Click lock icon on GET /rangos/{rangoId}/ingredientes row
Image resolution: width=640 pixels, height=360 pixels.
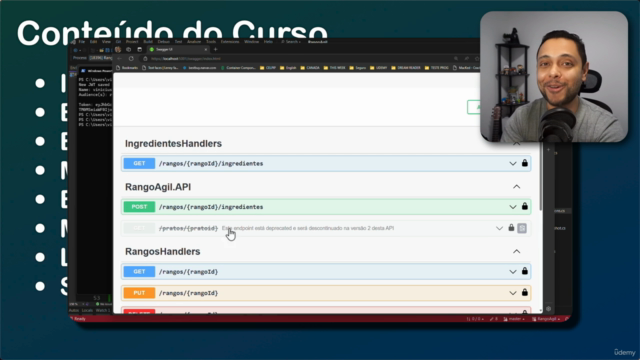[524, 163]
